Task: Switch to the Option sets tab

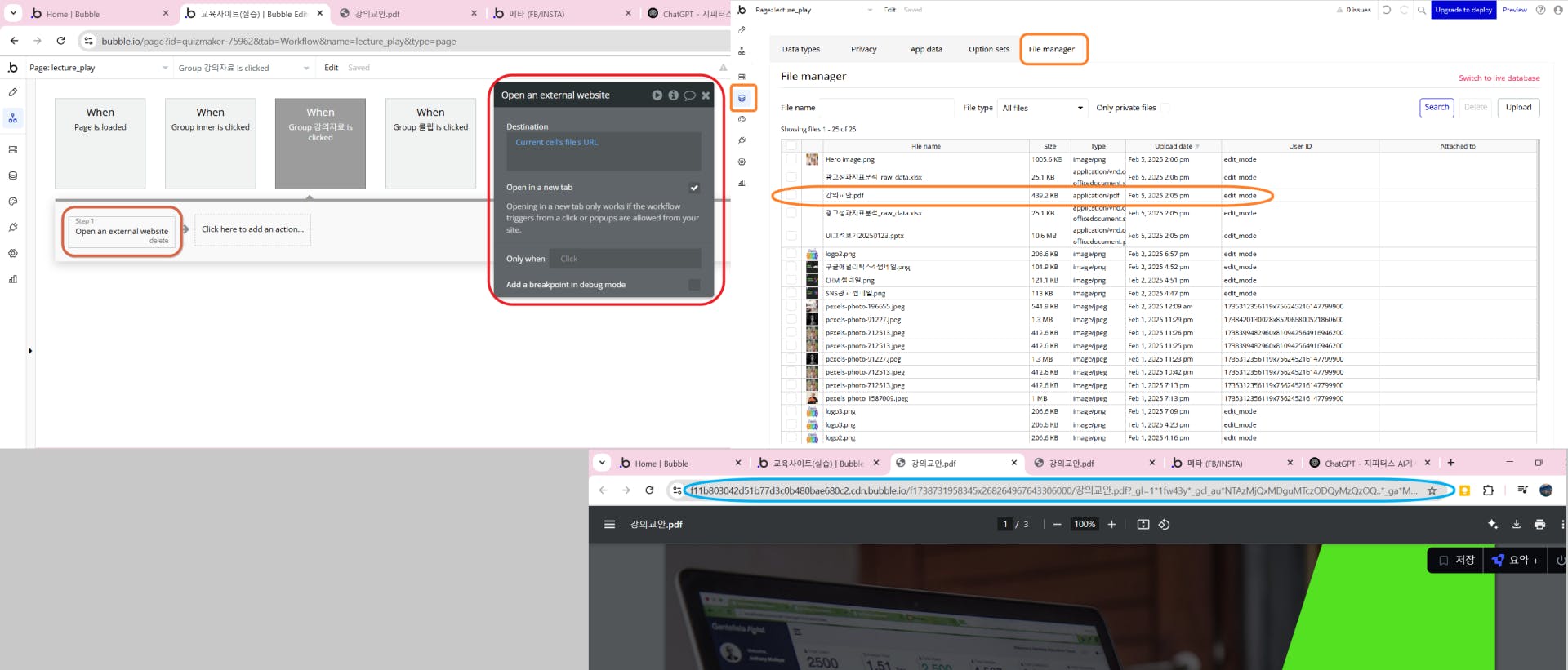Action: pos(989,49)
